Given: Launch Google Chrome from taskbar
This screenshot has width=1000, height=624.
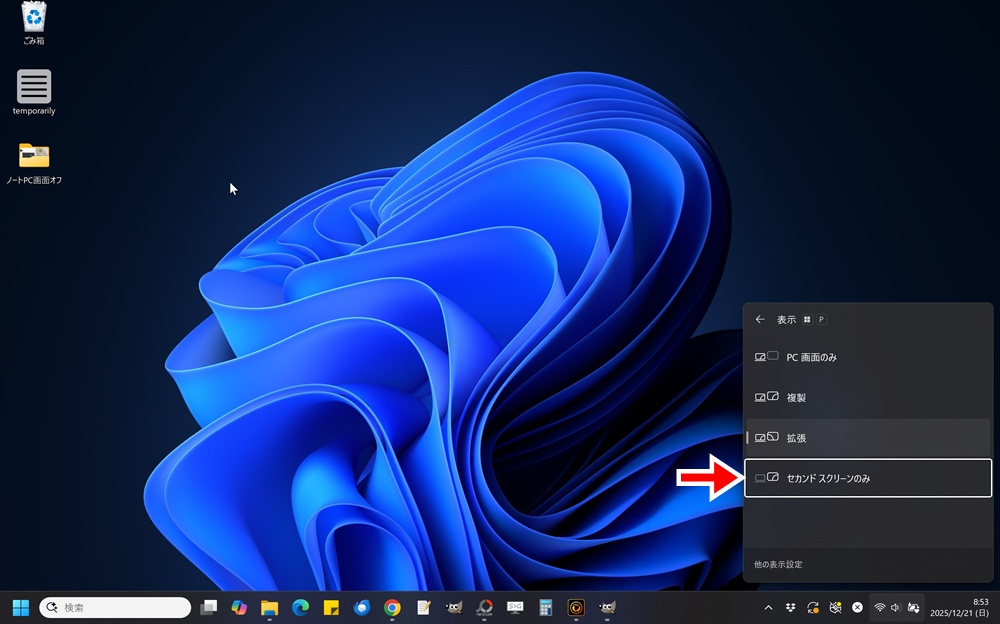Looking at the screenshot, I should 392,607.
